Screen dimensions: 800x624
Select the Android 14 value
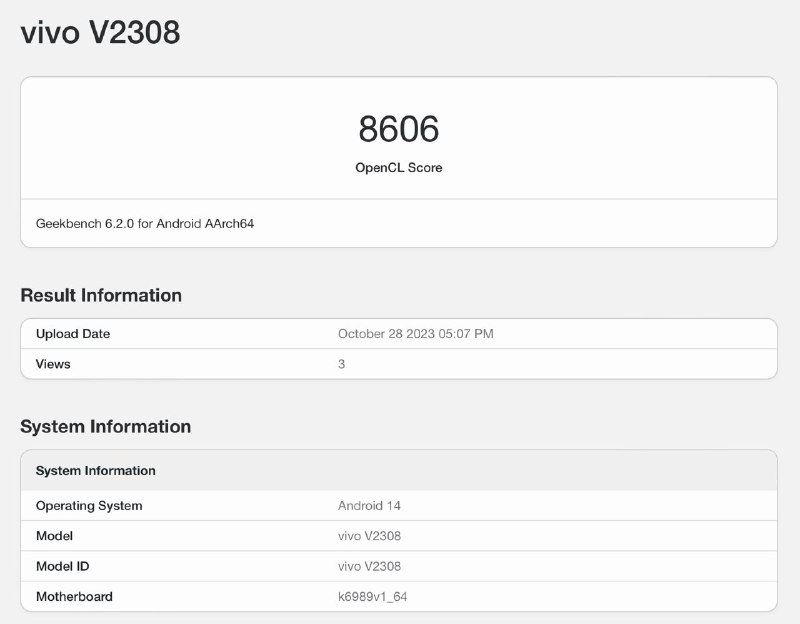(369, 506)
